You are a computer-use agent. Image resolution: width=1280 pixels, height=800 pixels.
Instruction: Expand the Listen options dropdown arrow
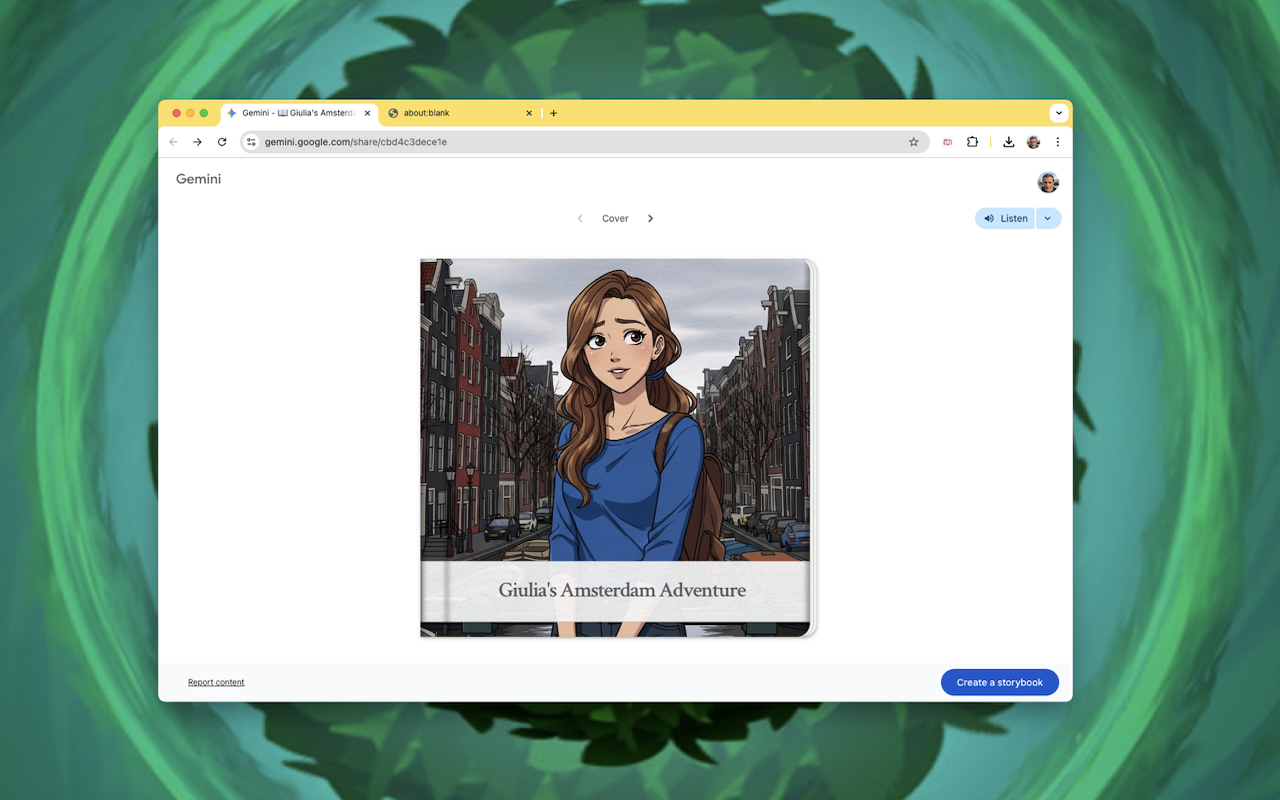click(1048, 218)
